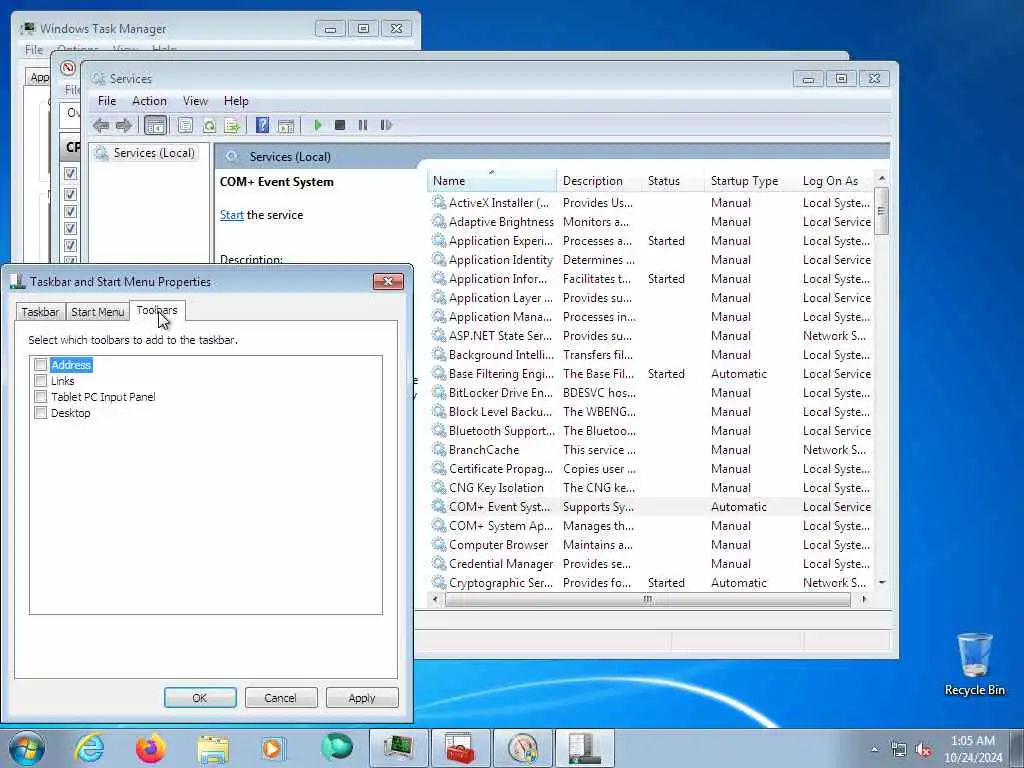Click the Show Desktop strip beside the clock
This screenshot has width=1024, height=768.
1017,748
